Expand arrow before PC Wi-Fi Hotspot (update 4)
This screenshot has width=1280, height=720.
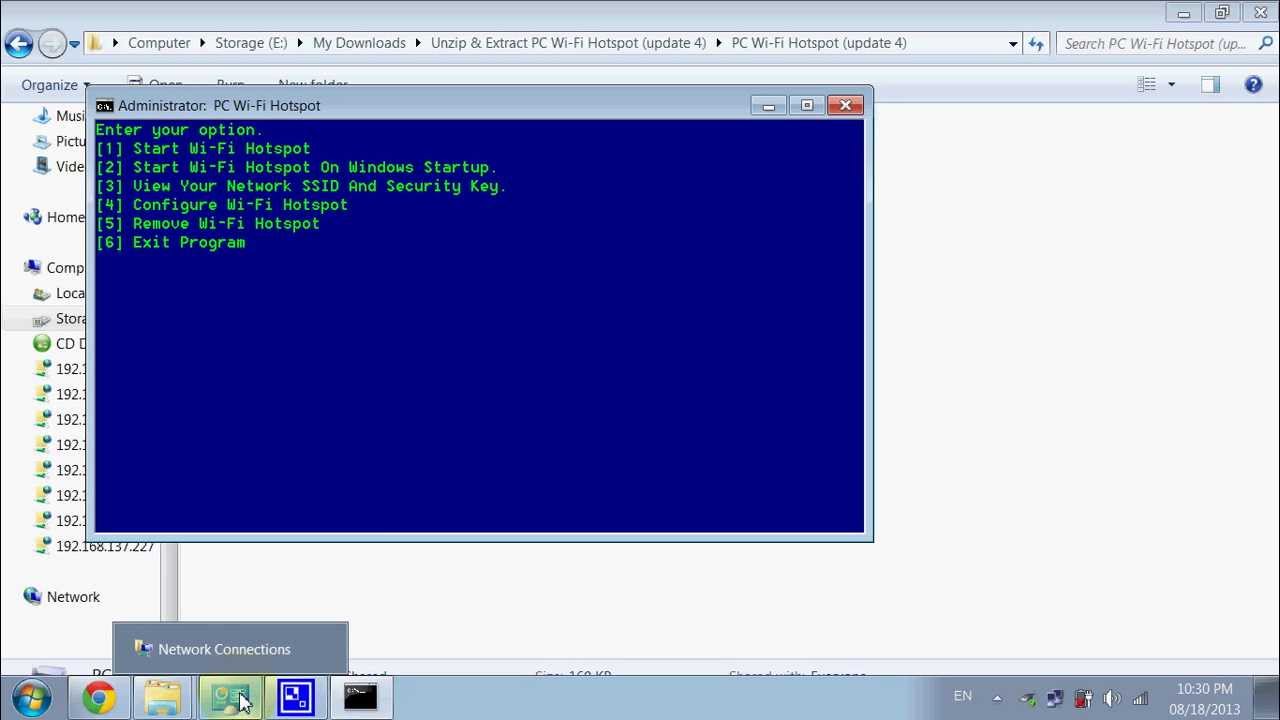coord(719,43)
